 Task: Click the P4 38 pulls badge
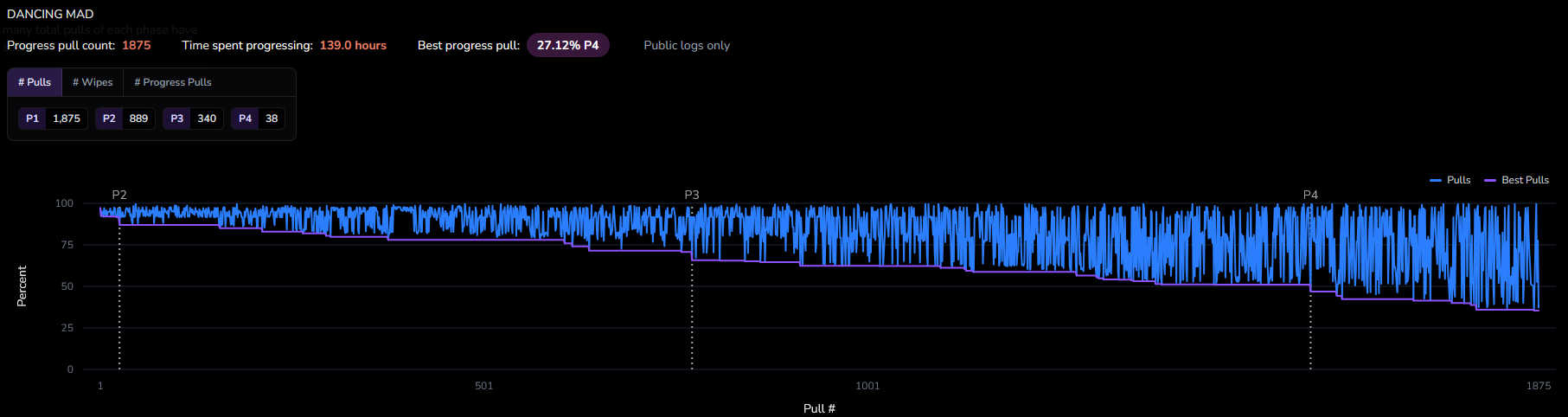pyautogui.click(x=258, y=119)
